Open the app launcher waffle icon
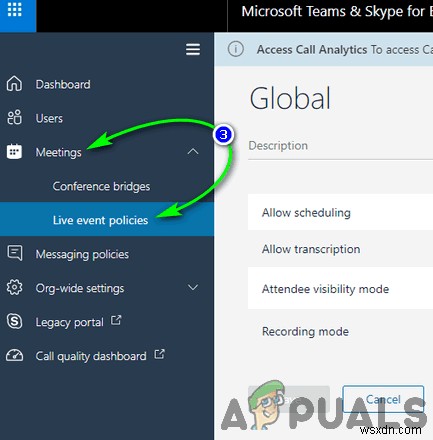Image resolution: width=433 pixels, height=440 pixels. click(x=14, y=10)
